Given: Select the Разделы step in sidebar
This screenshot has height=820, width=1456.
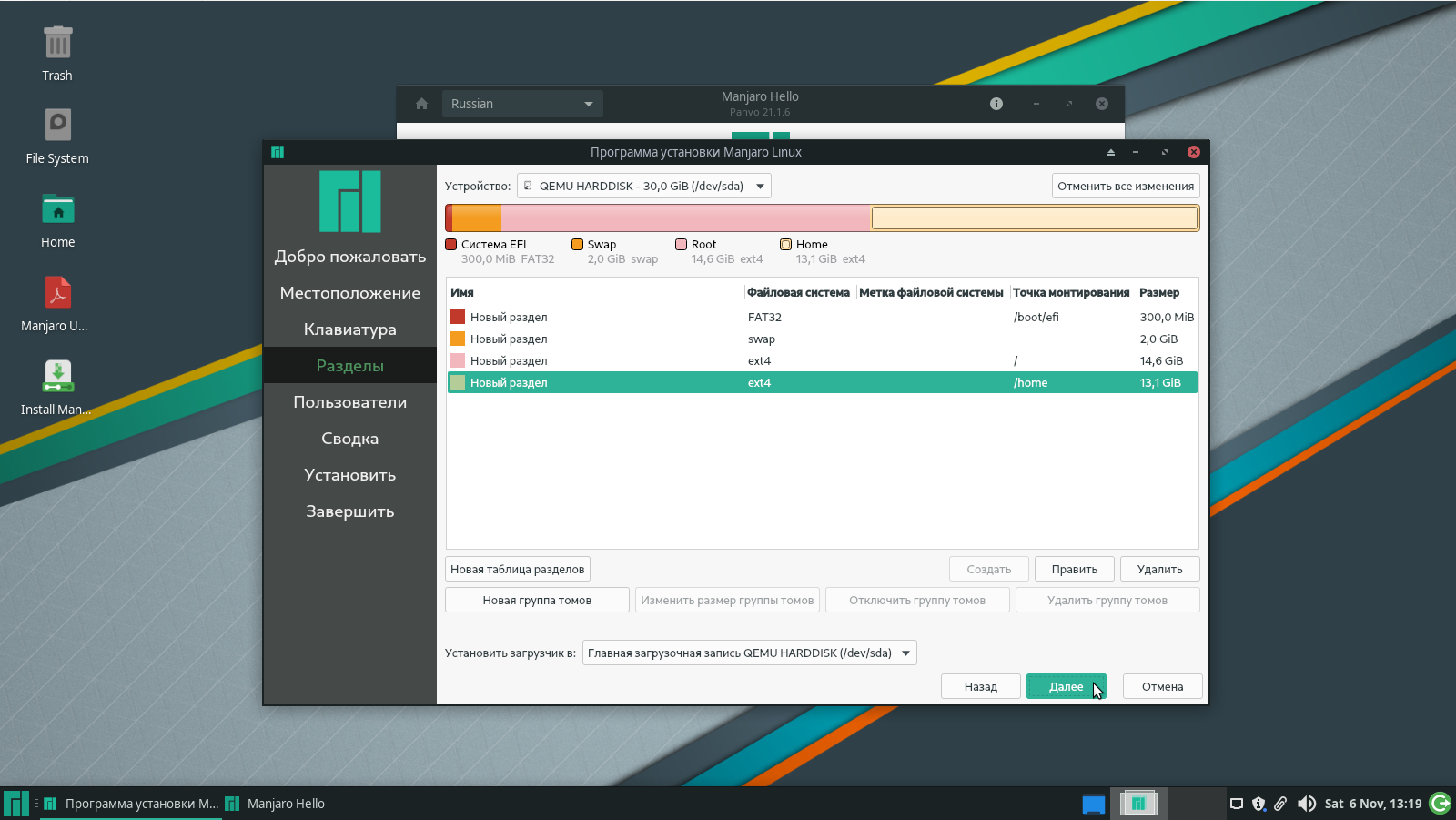Looking at the screenshot, I should coord(349,366).
